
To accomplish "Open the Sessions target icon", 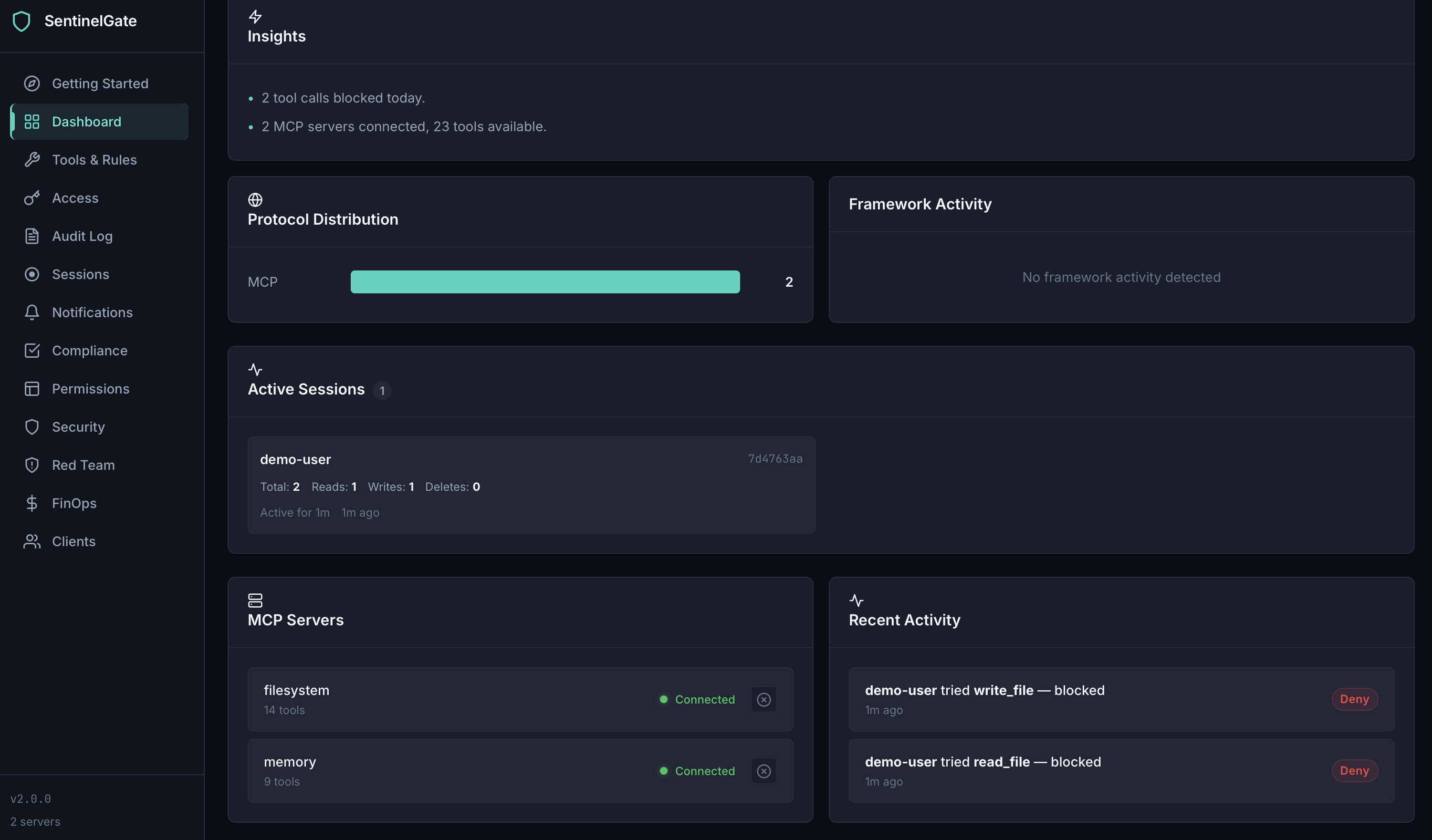I will coord(32,274).
